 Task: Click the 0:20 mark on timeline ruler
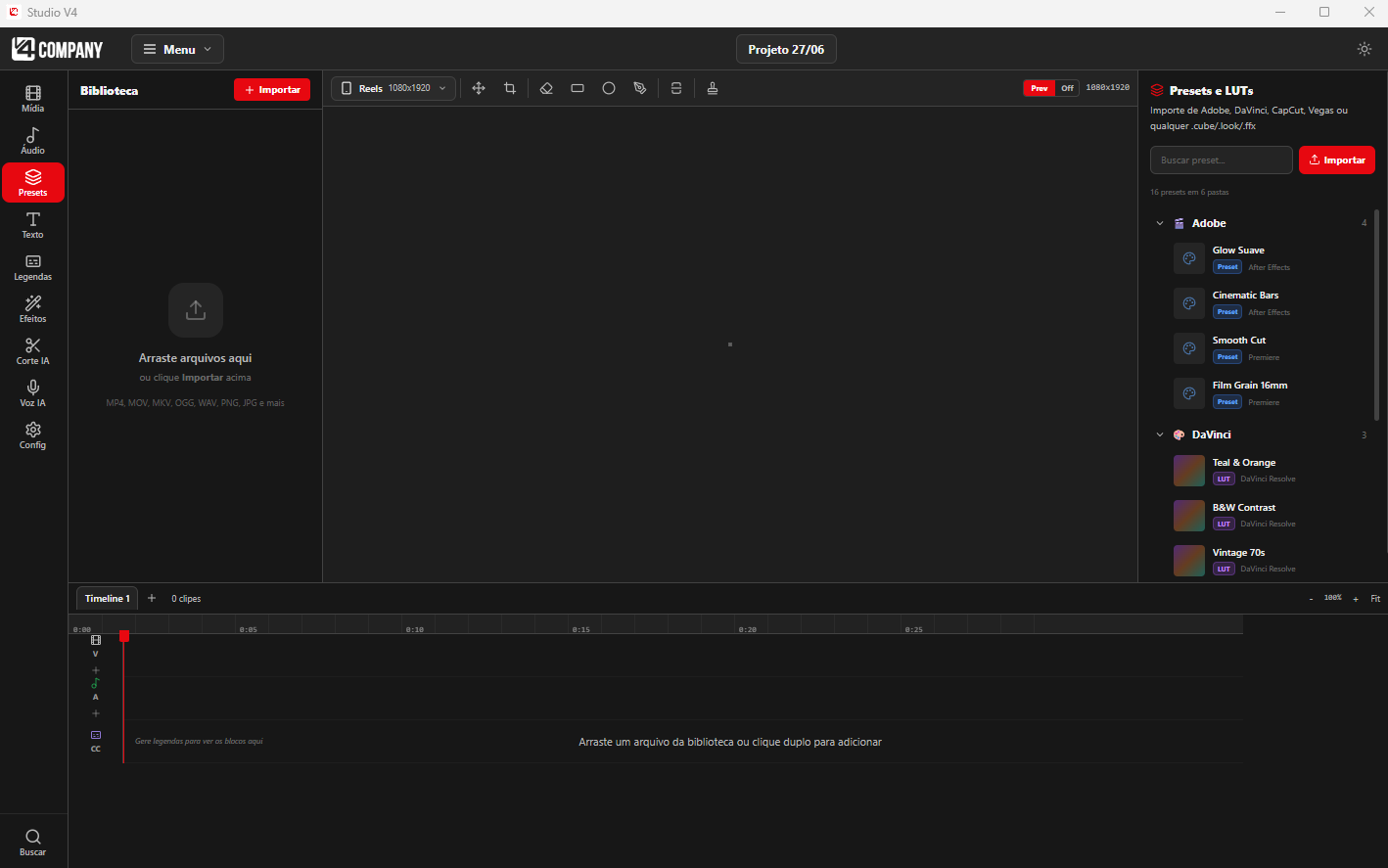tap(748, 629)
